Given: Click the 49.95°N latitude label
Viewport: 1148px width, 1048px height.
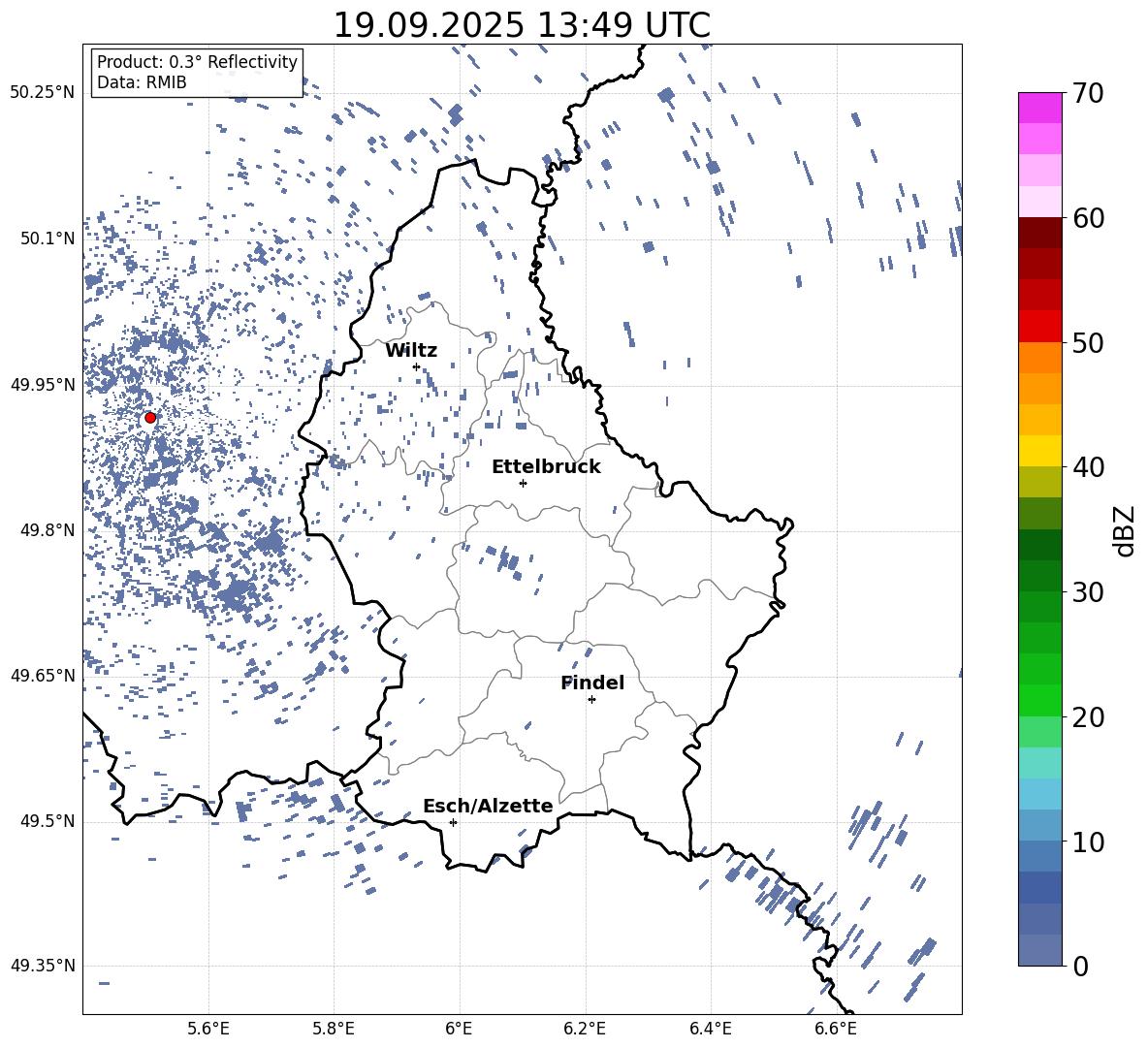Looking at the screenshot, I should coord(43,385).
